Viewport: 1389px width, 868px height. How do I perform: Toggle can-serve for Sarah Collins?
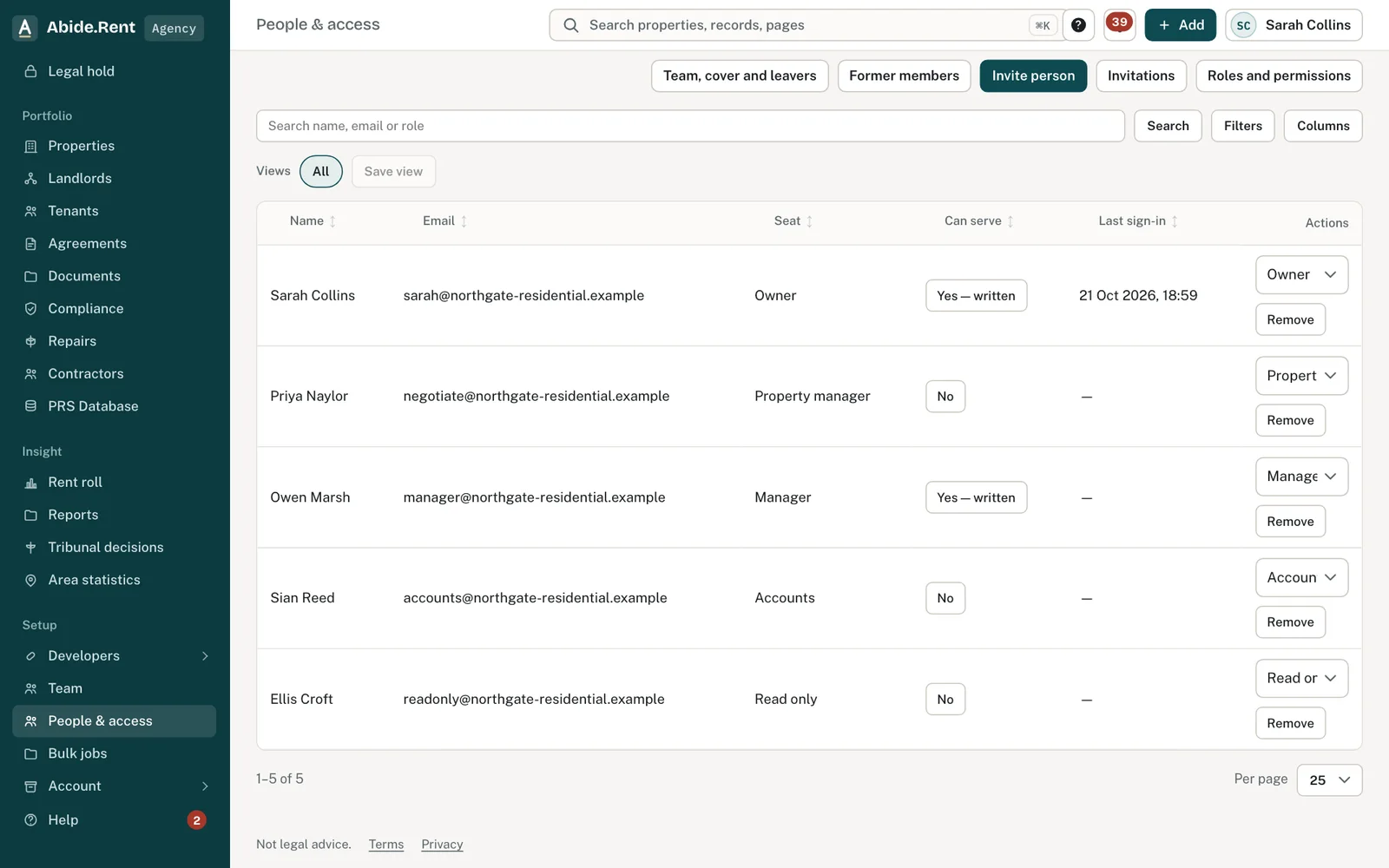(x=976, y=296)
